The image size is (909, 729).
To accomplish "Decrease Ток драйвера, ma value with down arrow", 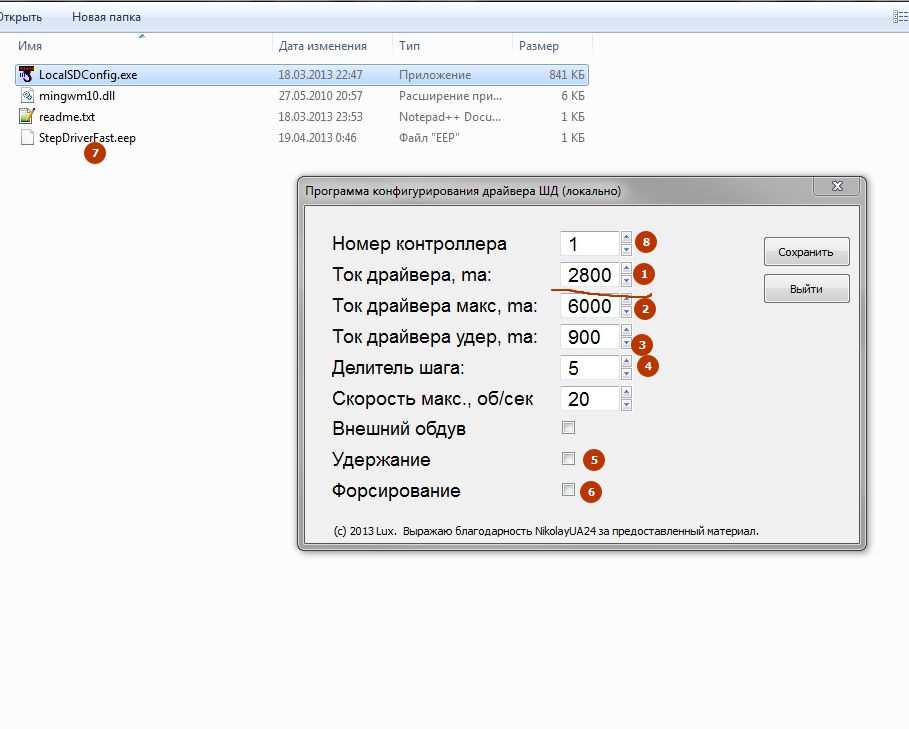I will [x=626, y=281].
